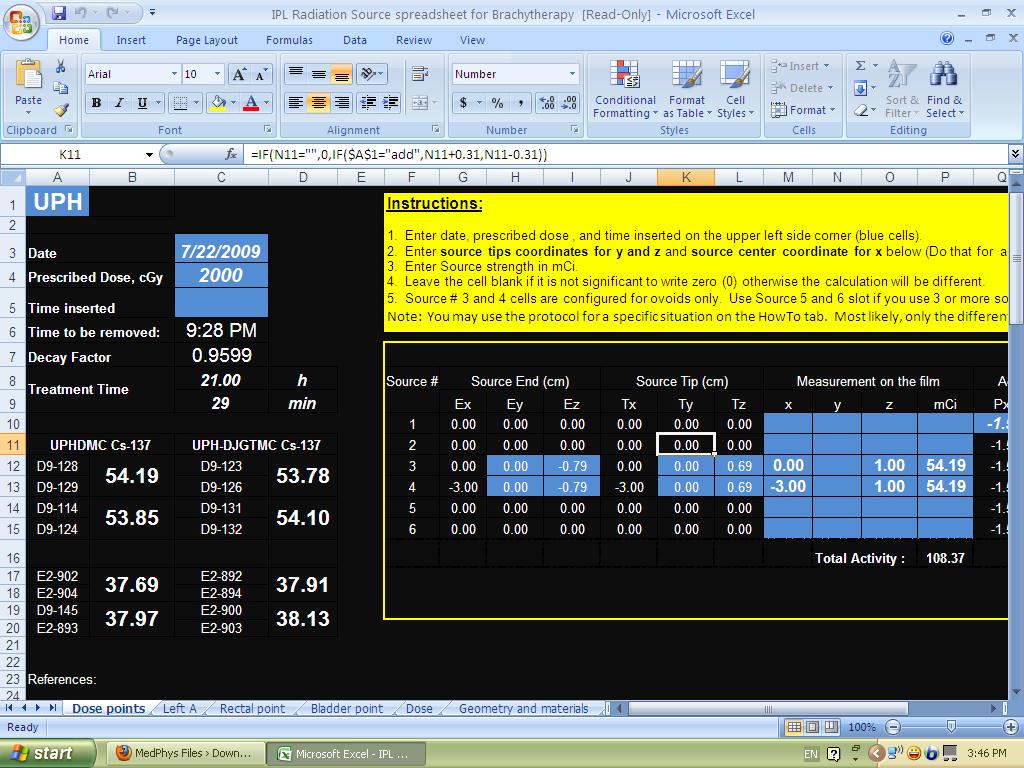The width and height of the screenshot is (1024, 768).
Task: Click the Merge and Center icon
Action: (x=419, y=103)
